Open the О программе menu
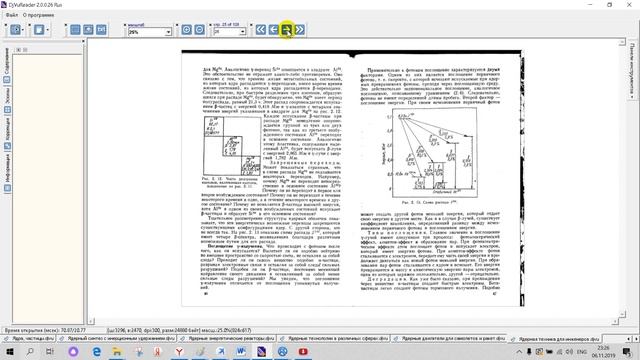Image resolution: width=640 pixels, height=360 pixels. (38, 15)
